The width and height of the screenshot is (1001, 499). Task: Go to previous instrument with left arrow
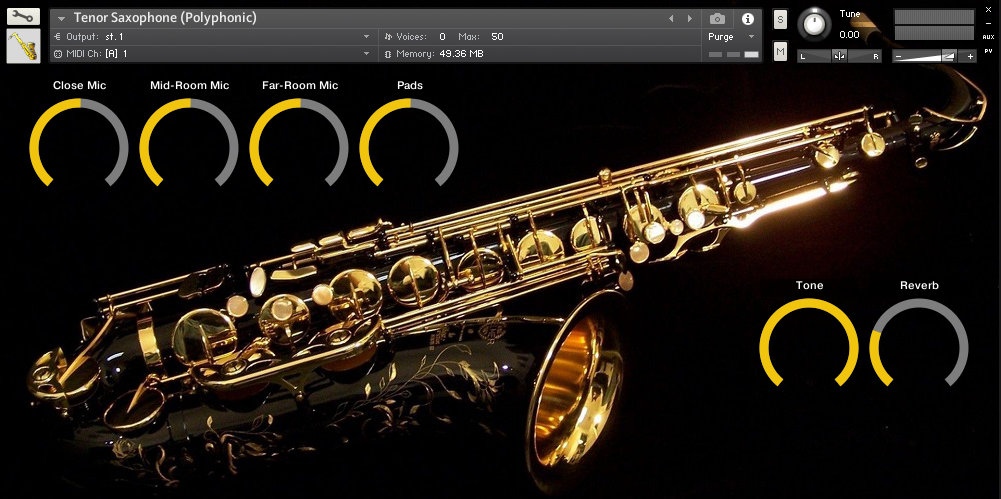[671, 18]
